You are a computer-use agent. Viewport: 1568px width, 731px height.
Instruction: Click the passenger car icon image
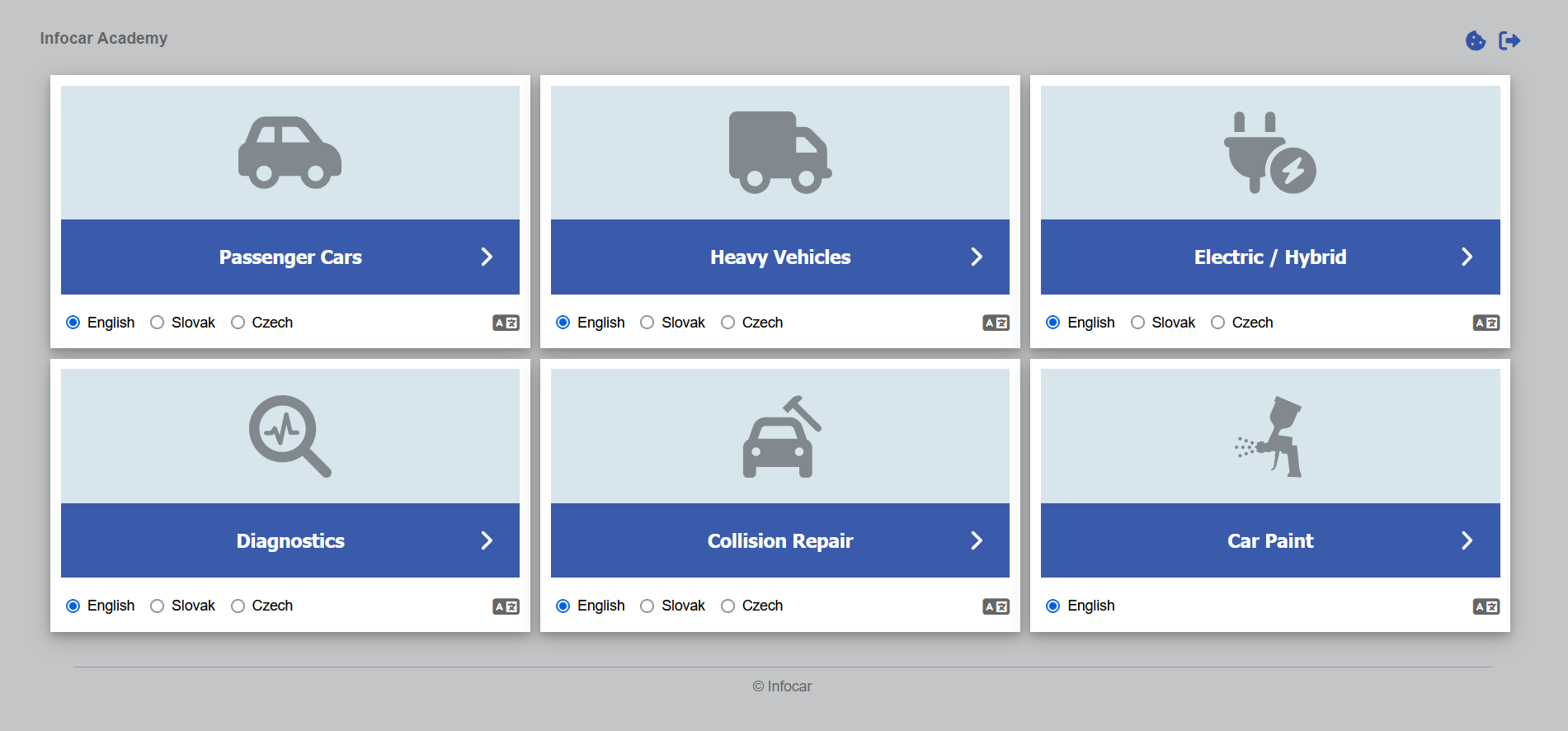click(290, 153)
